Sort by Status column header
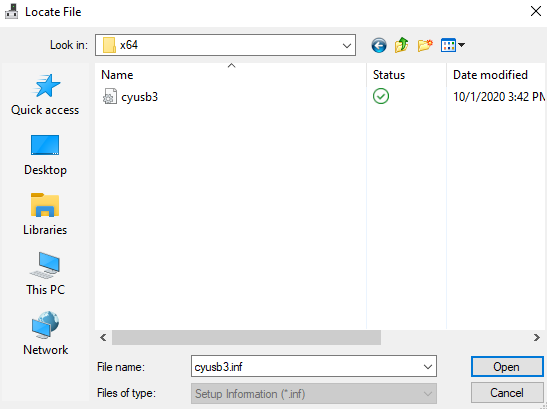This screenshot has width=547, height=409. [406, 75]
